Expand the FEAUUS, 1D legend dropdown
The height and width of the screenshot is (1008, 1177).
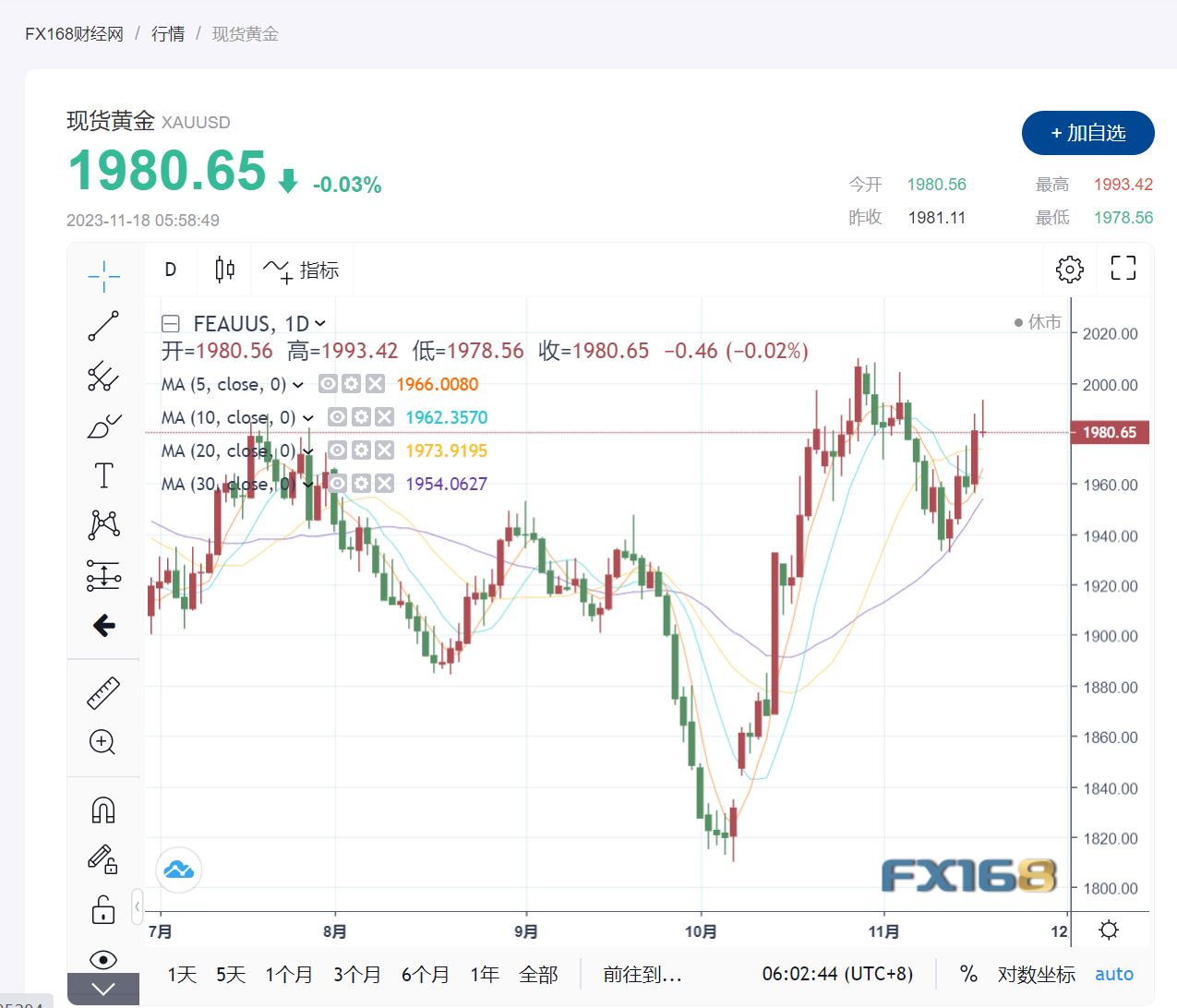(318, 323)
